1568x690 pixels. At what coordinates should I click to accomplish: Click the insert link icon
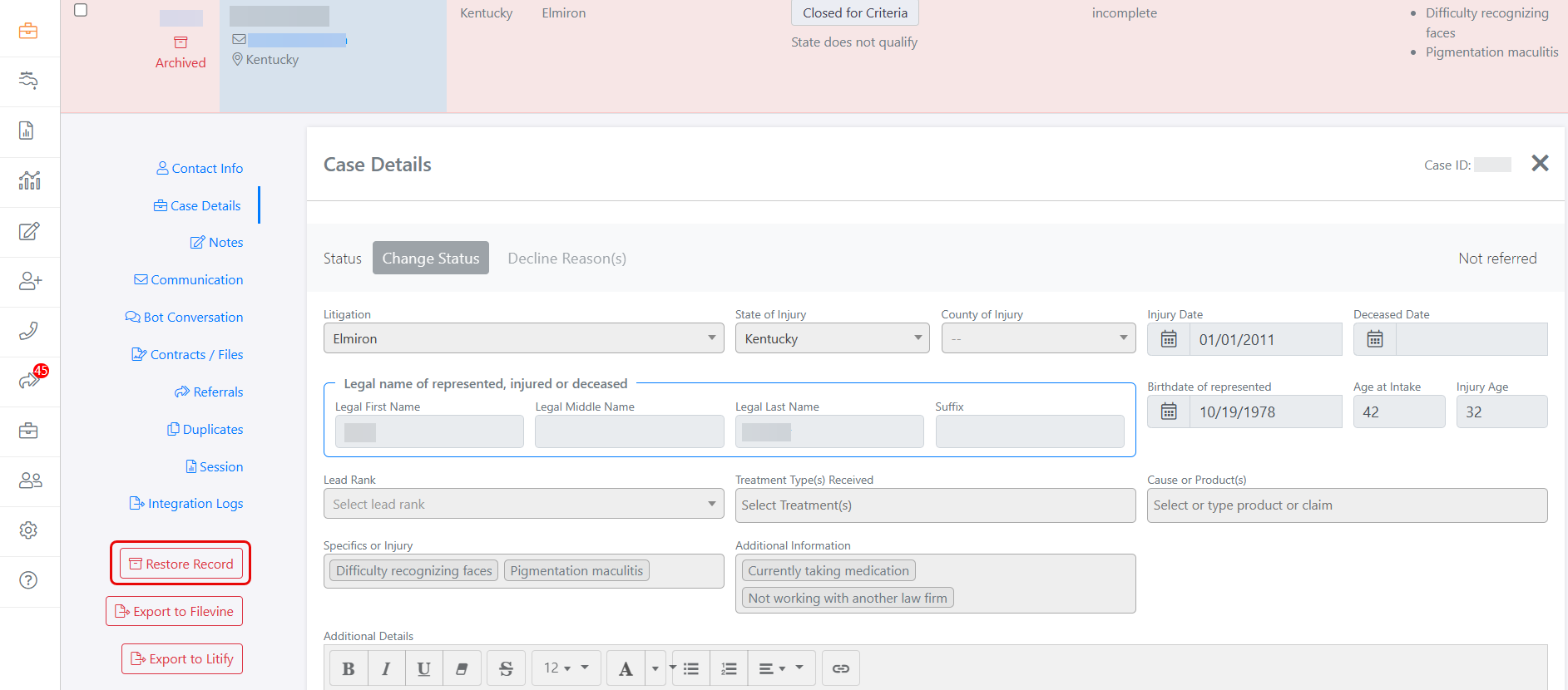click(840, 668)
